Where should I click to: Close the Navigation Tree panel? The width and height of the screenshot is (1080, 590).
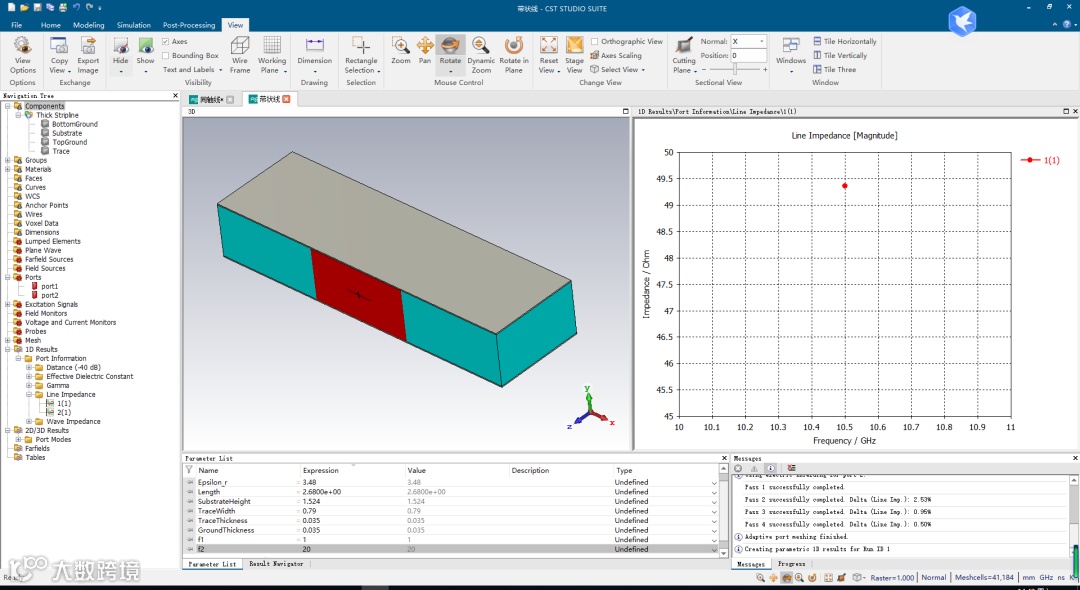(x=175, y=96)
